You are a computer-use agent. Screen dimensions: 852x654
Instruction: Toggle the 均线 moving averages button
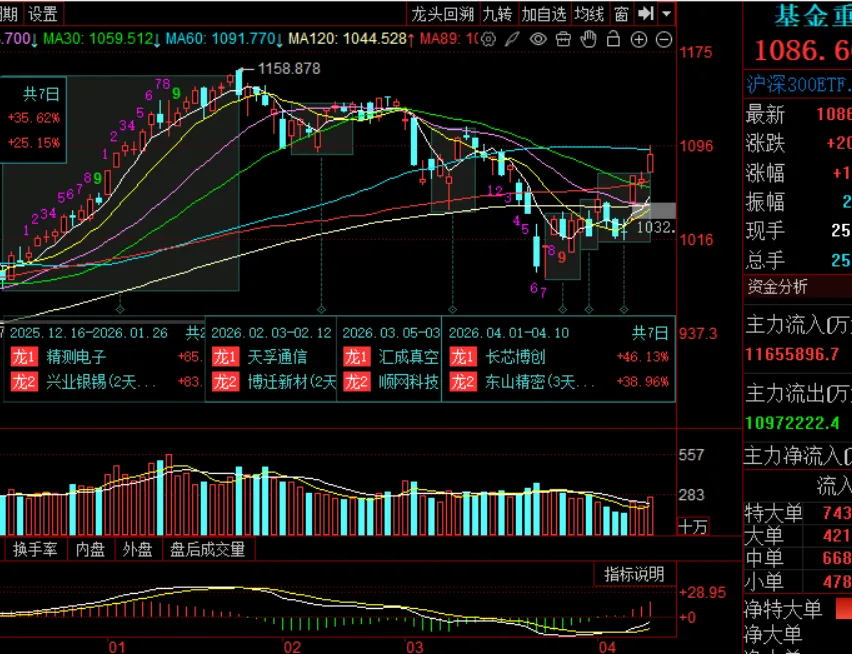point(590,14)
